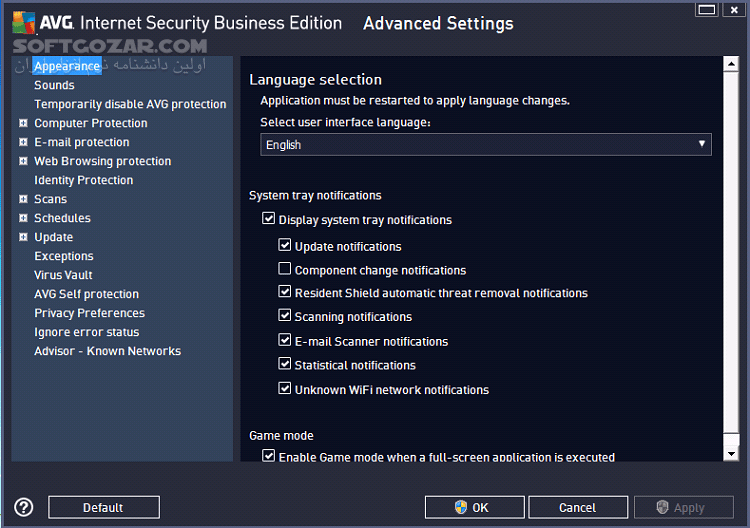
Task: Open help via the question mark icon
Action: pyautogui.click(x=23, y=507)
